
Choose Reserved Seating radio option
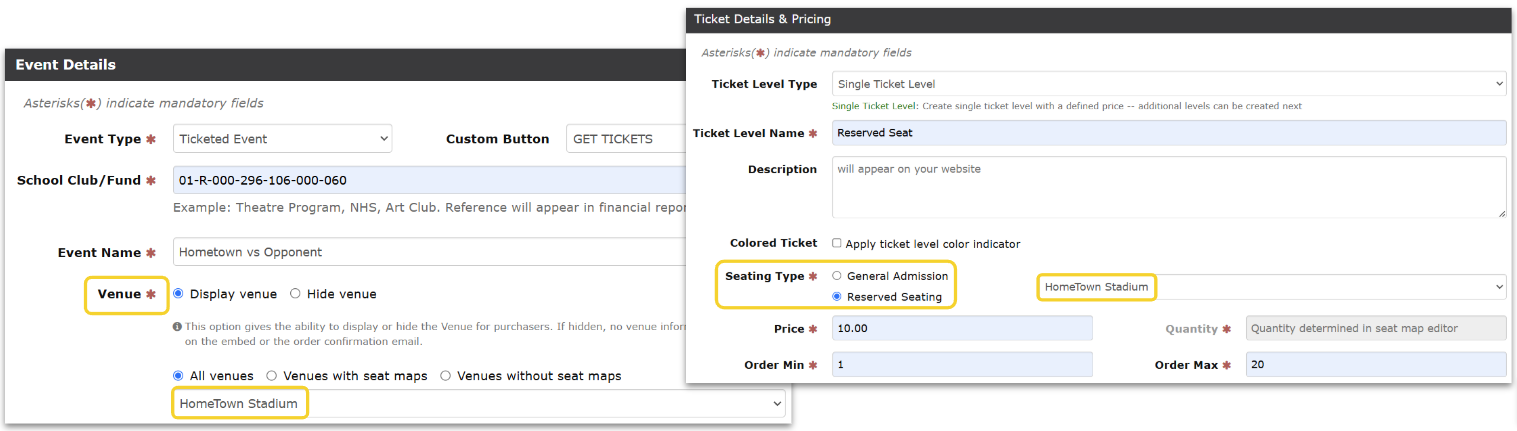click(837, 297)
